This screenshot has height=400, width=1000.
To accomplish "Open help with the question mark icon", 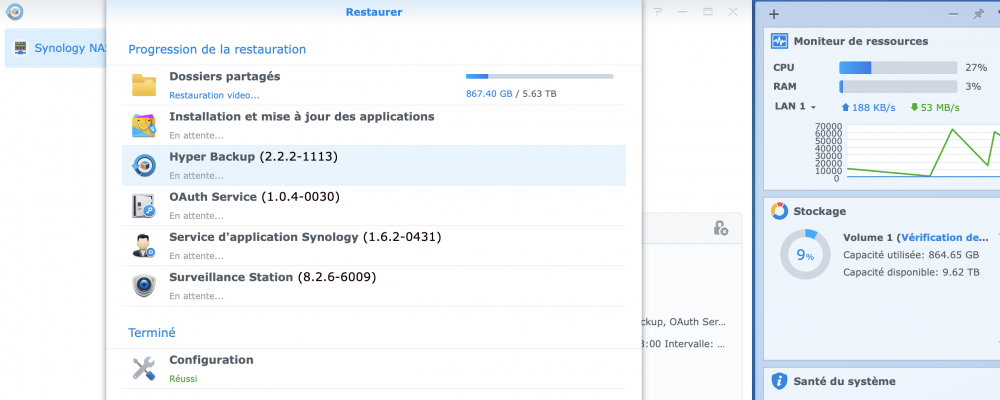I will 658,12.
